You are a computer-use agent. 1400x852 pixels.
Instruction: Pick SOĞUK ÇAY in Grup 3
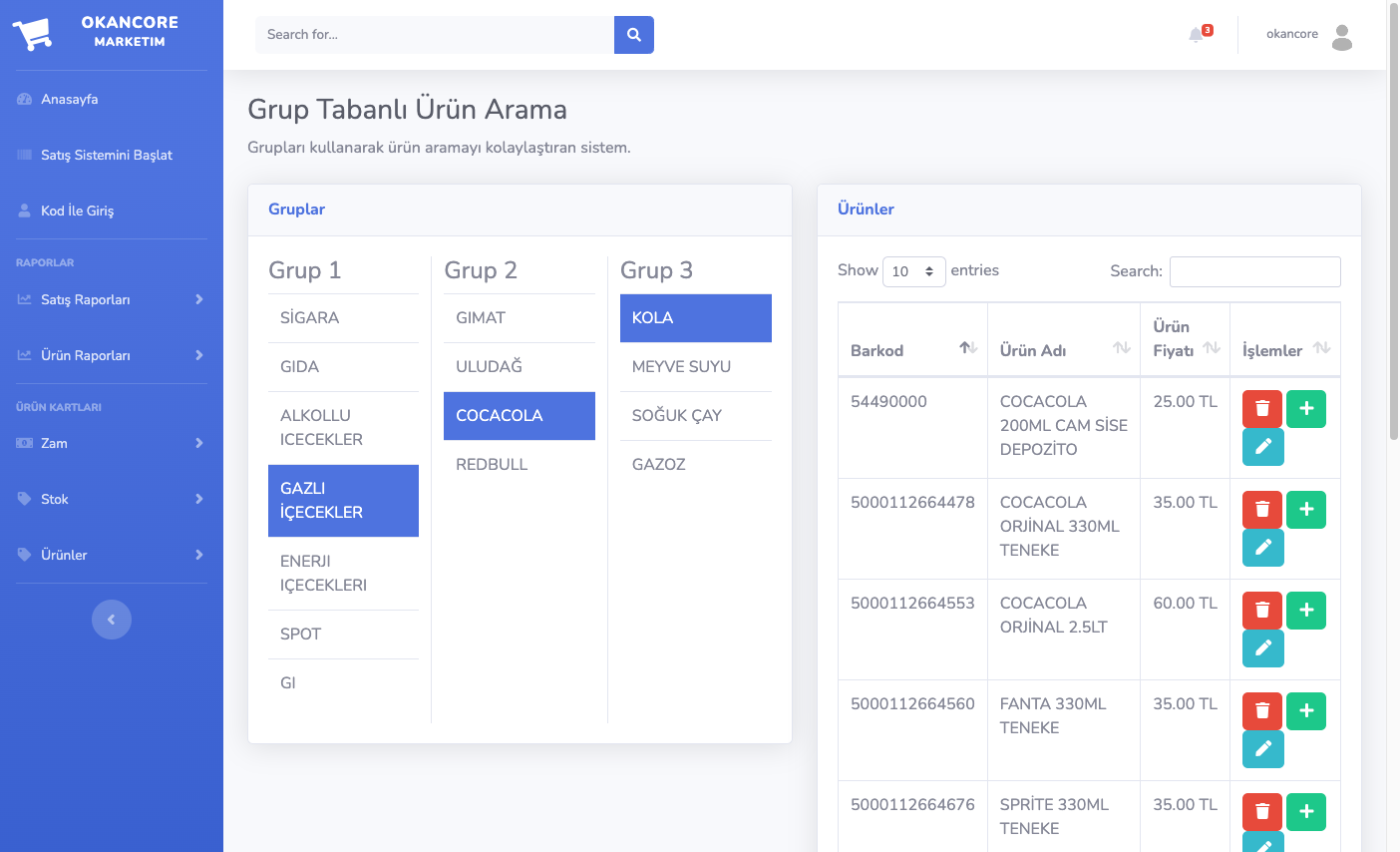click(696, 416)
